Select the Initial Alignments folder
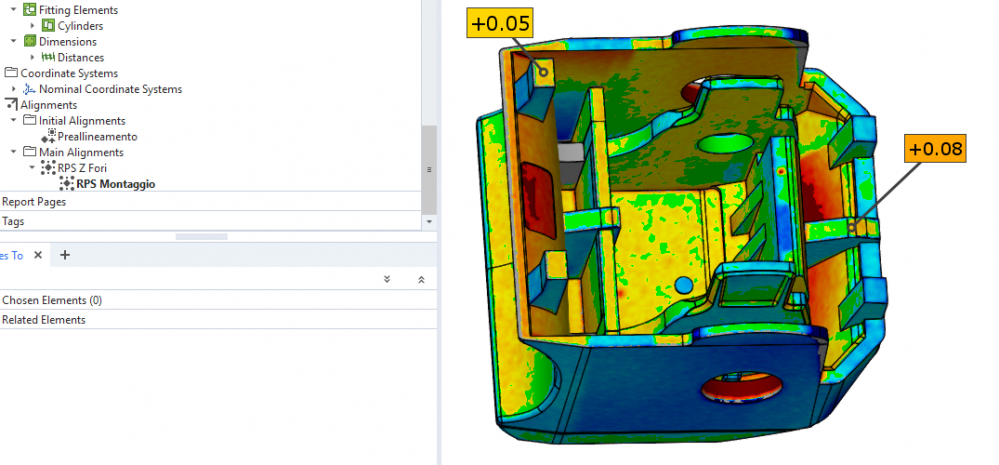The width and height of the screenshot is (999, 465). (x=82, y=120)
